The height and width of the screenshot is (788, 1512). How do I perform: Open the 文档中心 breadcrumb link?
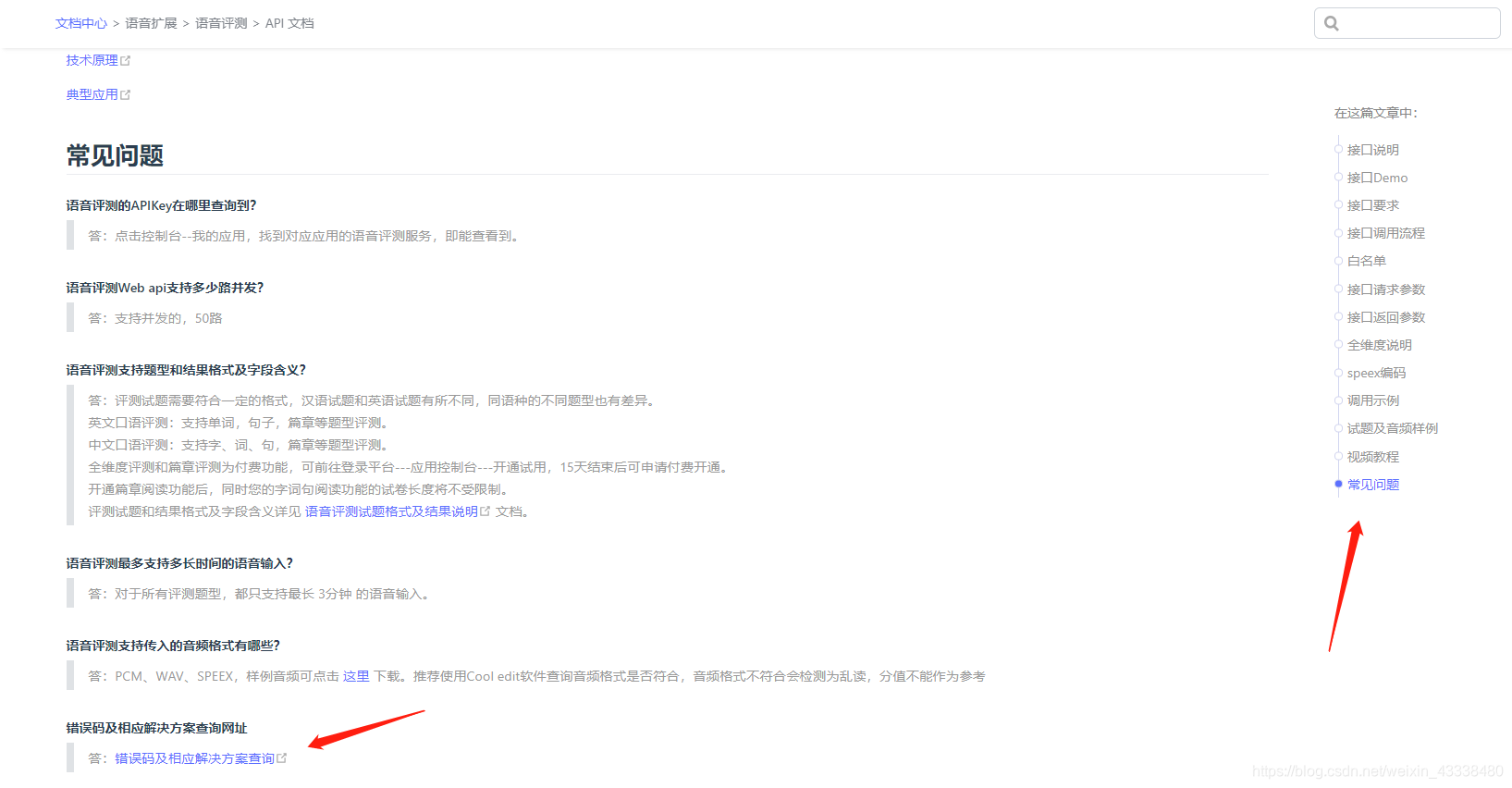click(81, 23)
